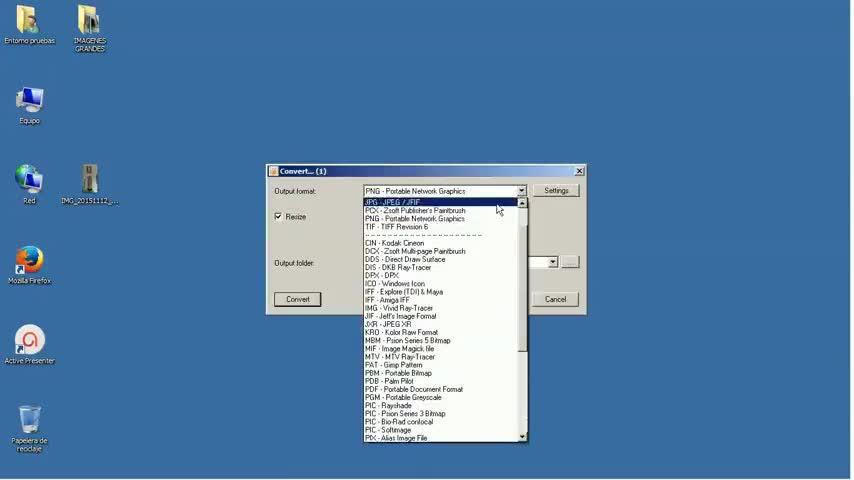
Task: Pick PGM - Portable Greyscale
Action: pyautogui.click(x=441, y=398)
